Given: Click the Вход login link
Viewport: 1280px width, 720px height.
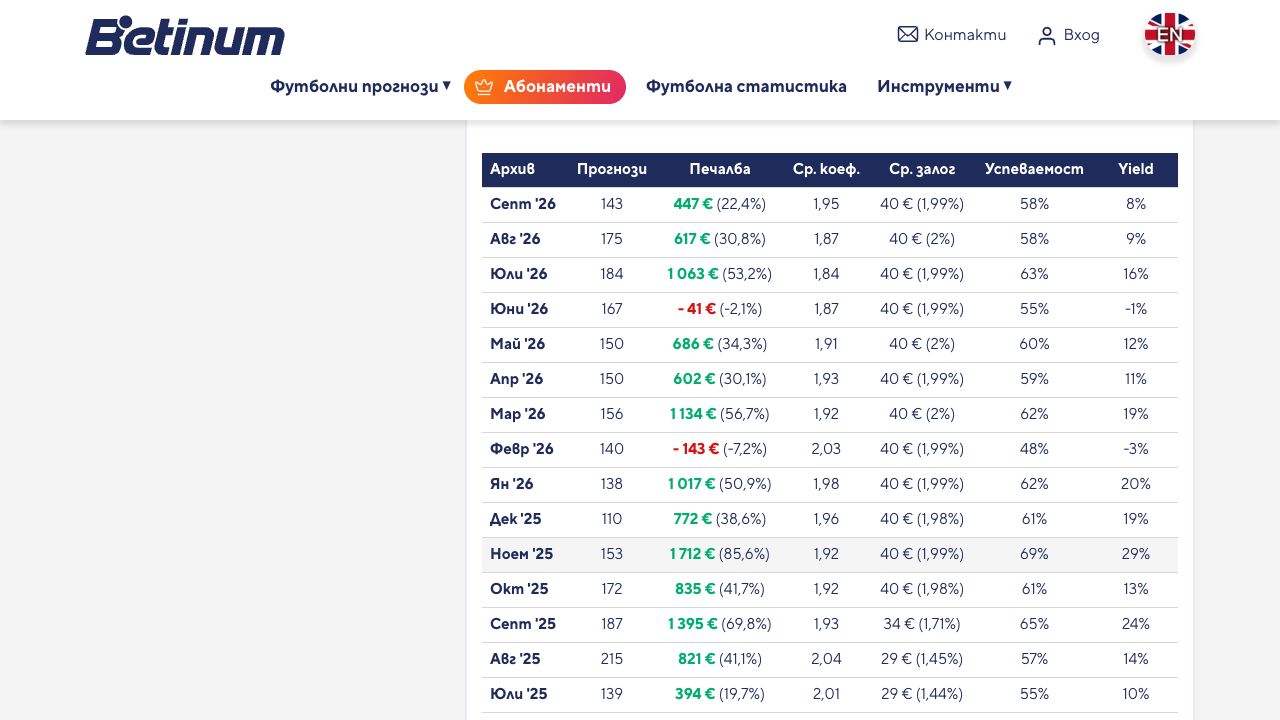Looking at the screenshot, I should [1081, 35].
